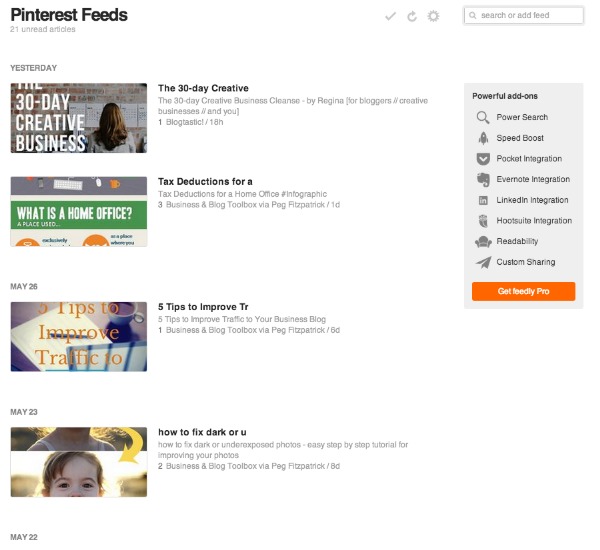Click the Power Search add-on label
This screenshot has height=550, width=600.
point(522,118)
